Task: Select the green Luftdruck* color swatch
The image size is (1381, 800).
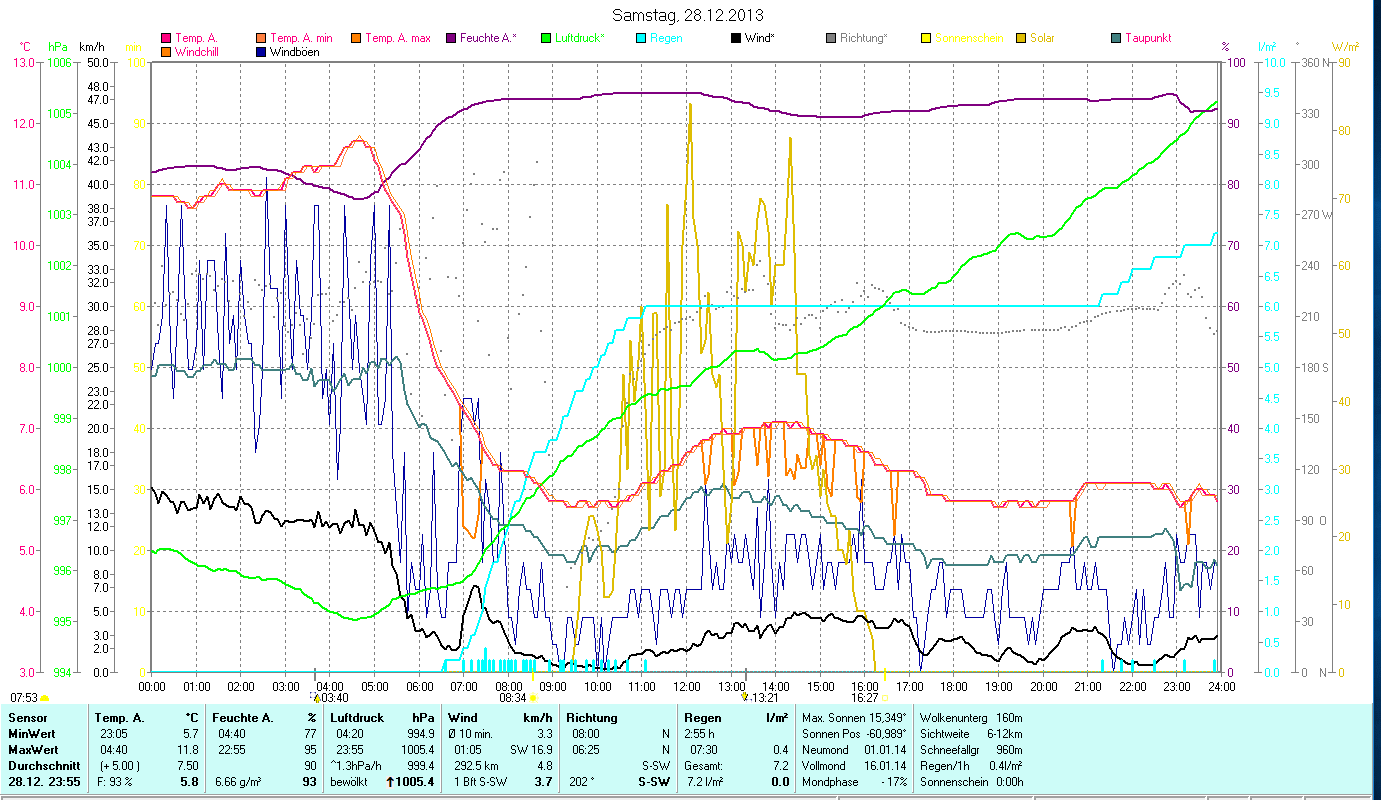Action: click(x=545, y=39)
